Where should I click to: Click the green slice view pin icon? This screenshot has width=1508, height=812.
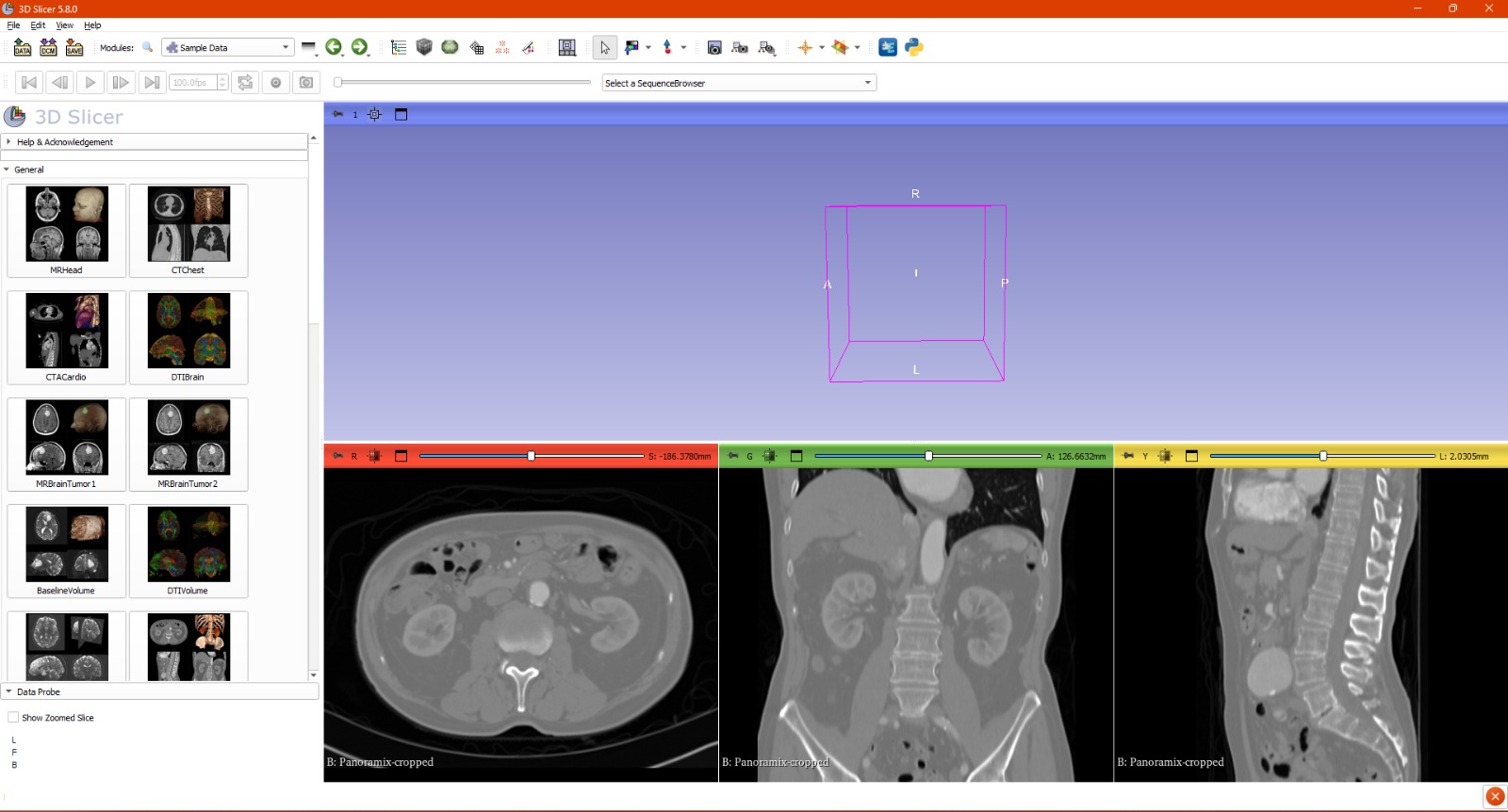coord(733,456)
